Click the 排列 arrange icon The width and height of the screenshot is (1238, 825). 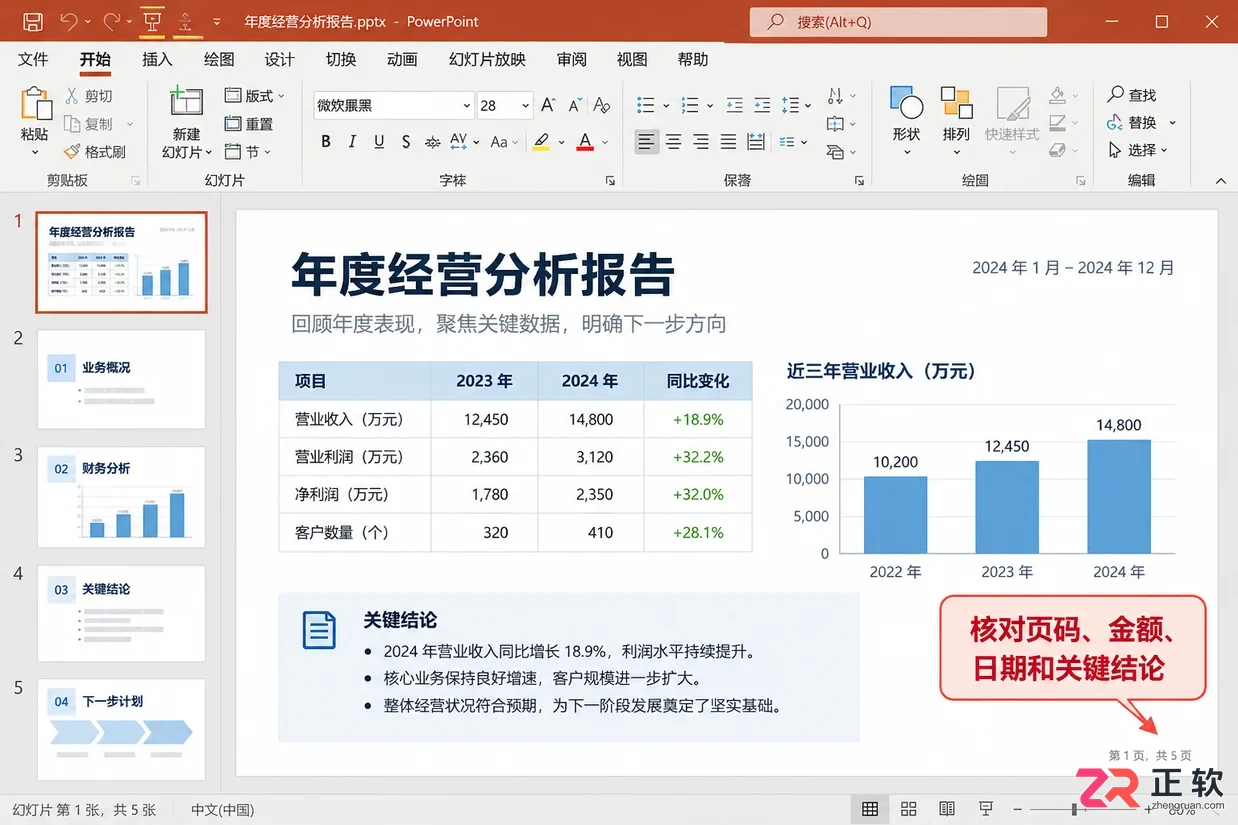pyautogui.click(x=956, y=103)
